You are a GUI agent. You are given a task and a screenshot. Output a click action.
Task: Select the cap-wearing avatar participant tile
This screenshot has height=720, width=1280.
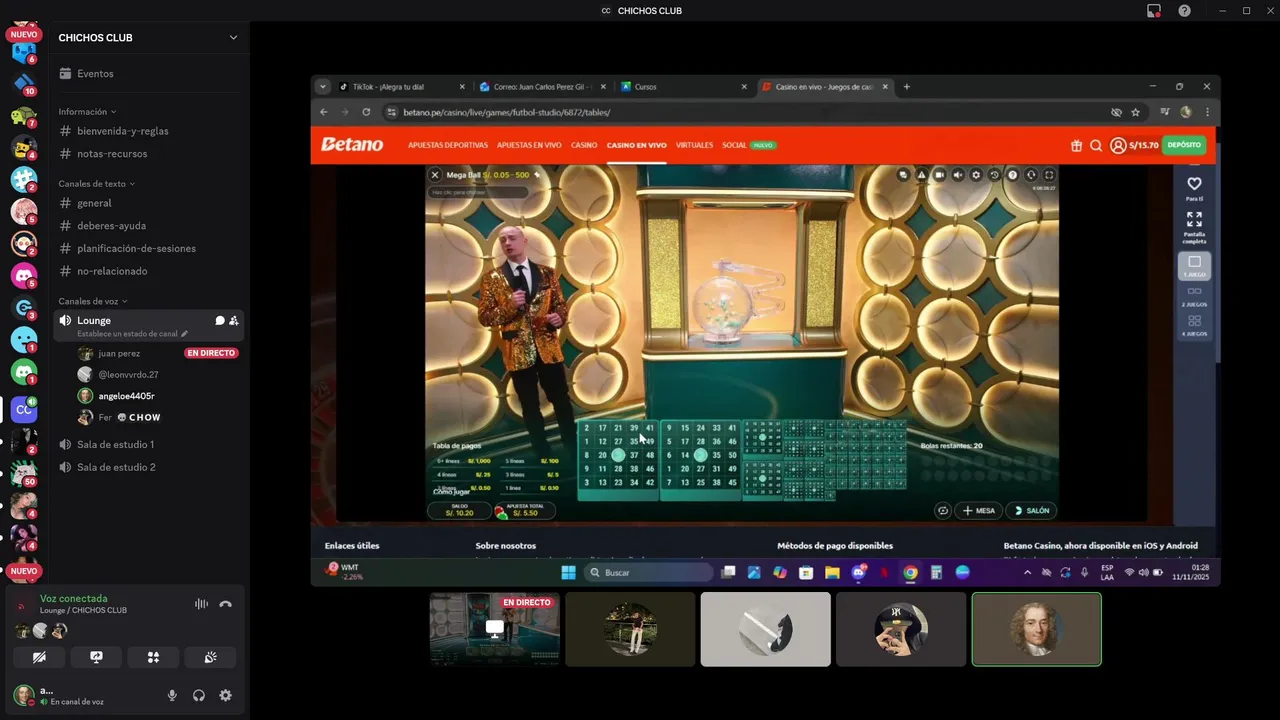(x=901, y=629)
